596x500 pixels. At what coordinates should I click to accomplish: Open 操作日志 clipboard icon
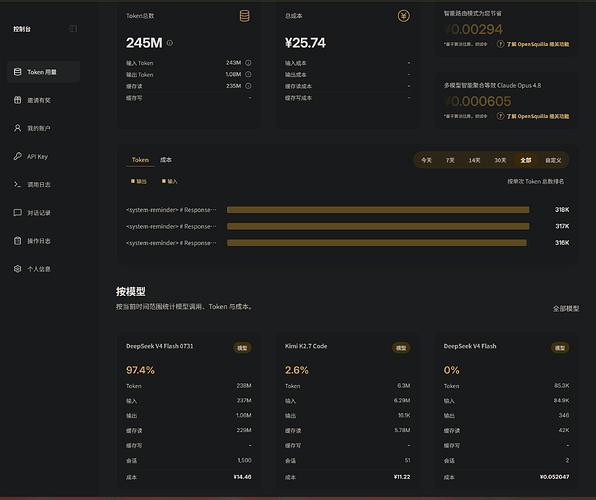(x=17, y=241)
